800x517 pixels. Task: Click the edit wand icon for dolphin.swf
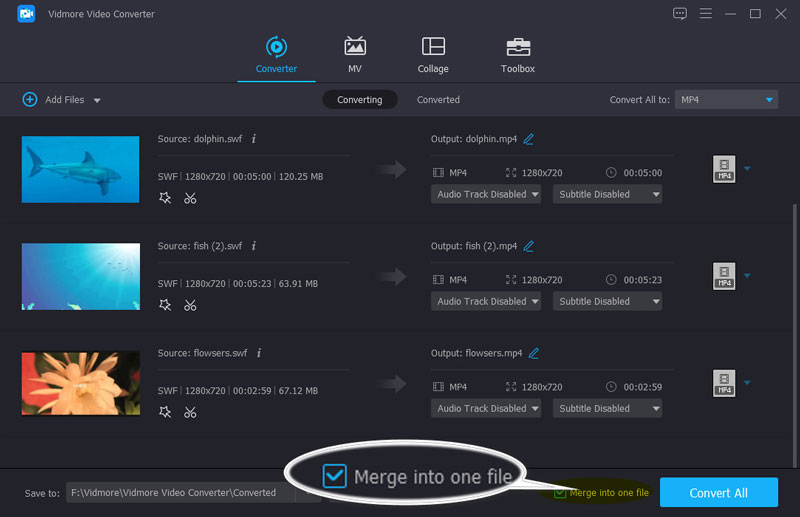(165, 198)
